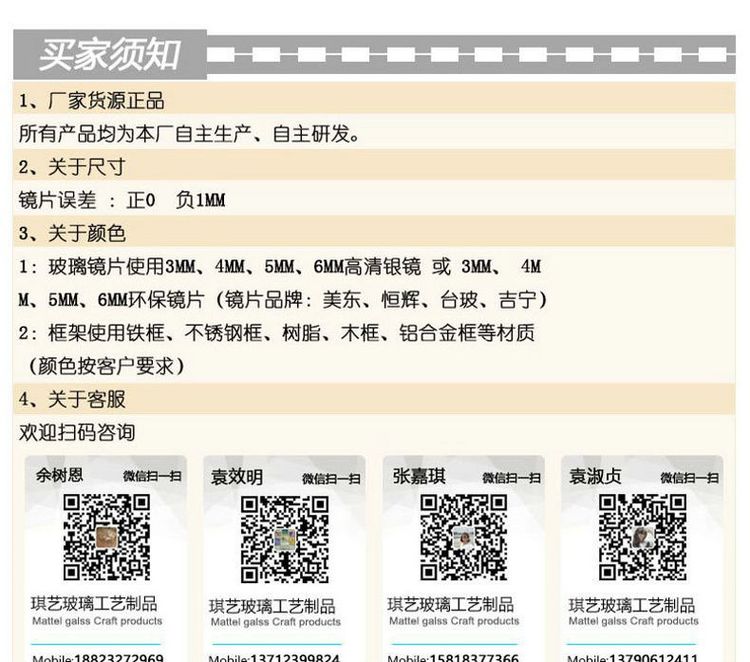Click the line starting 1: 玻璃镜片使用3MM

280,266
